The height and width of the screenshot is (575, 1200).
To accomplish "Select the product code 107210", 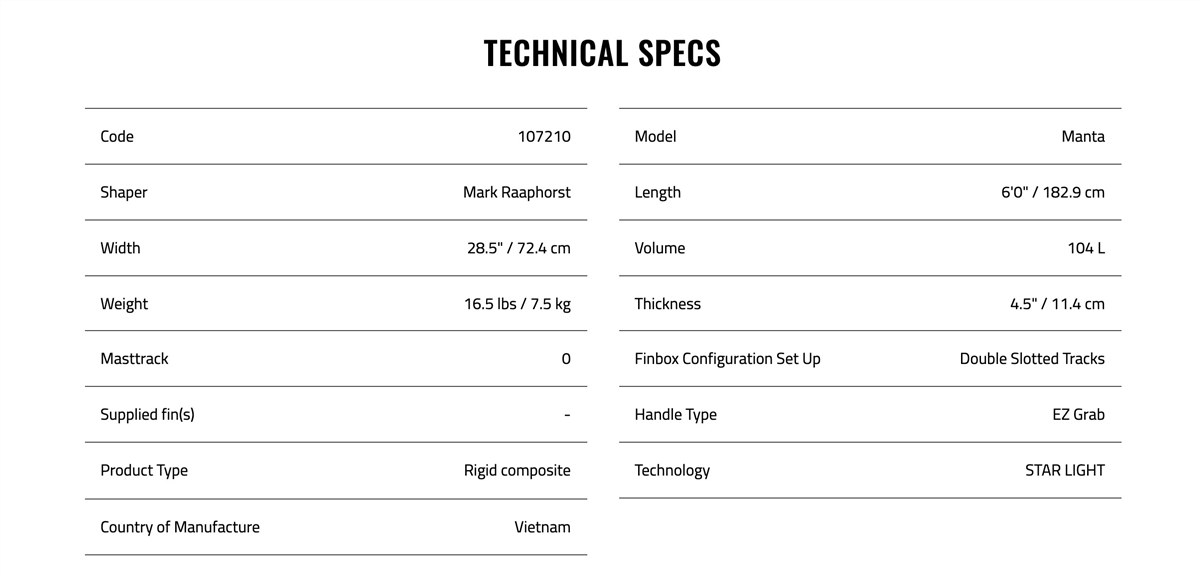I will [544, 136].
